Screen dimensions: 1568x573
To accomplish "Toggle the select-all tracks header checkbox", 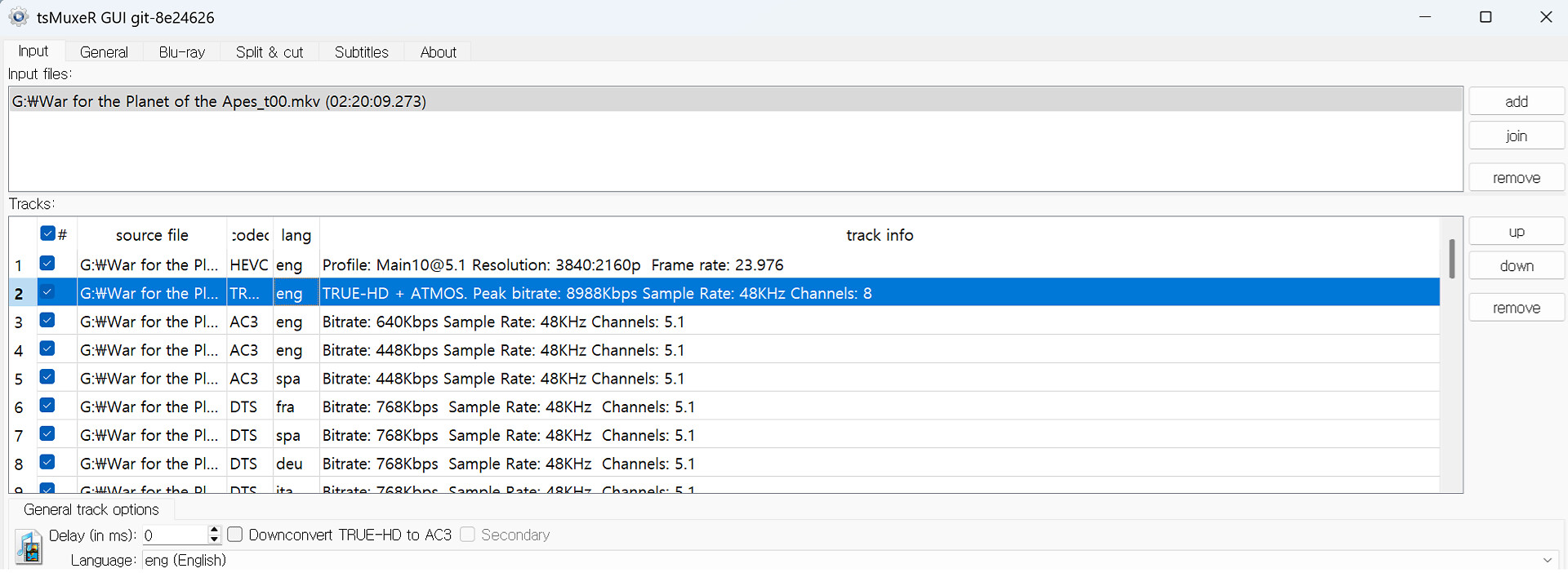I will coord(47,234).
